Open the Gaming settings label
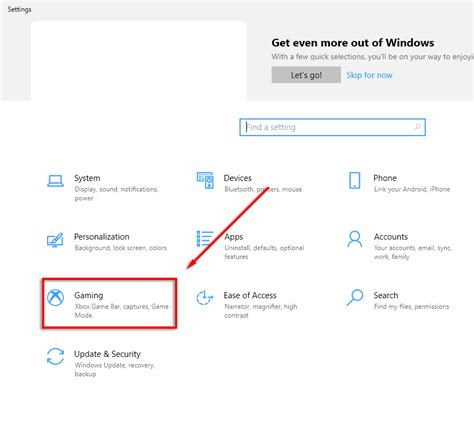Viewport: 474px width, 446px height. tap(89, 295)
